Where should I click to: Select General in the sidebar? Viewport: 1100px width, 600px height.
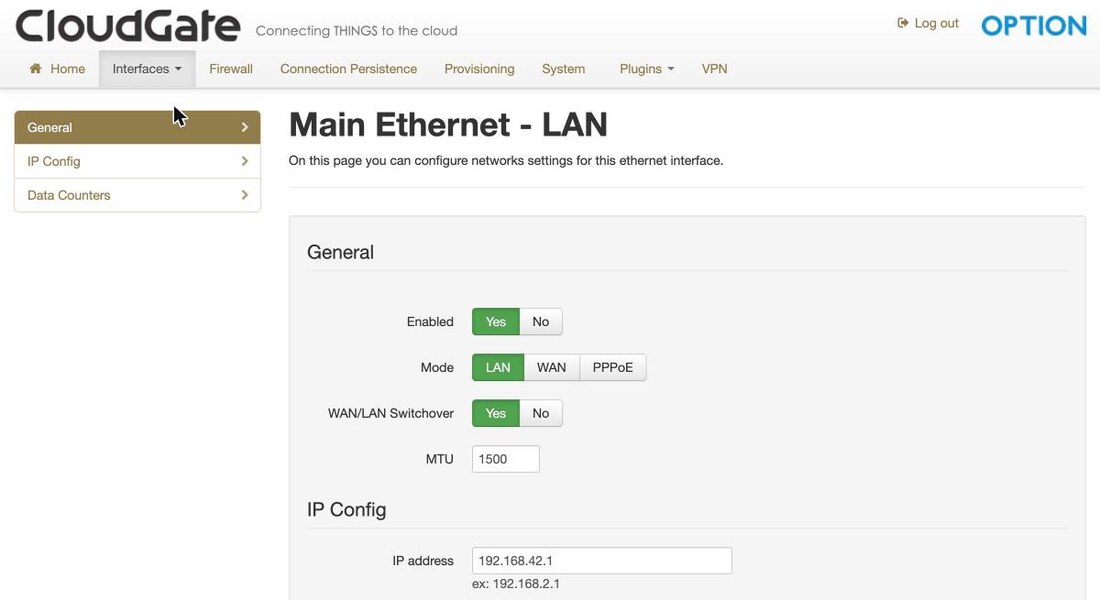(138, 127)
